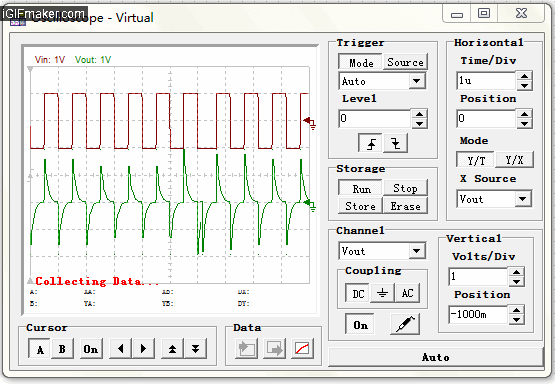Click the large Auto button
This screenshot has height=384, width=555.
click(436, 357)
